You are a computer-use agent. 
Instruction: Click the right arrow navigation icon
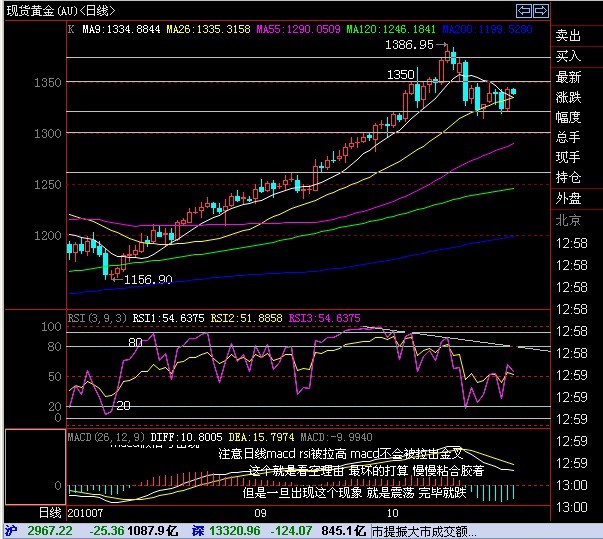click(x=541, y=11)
